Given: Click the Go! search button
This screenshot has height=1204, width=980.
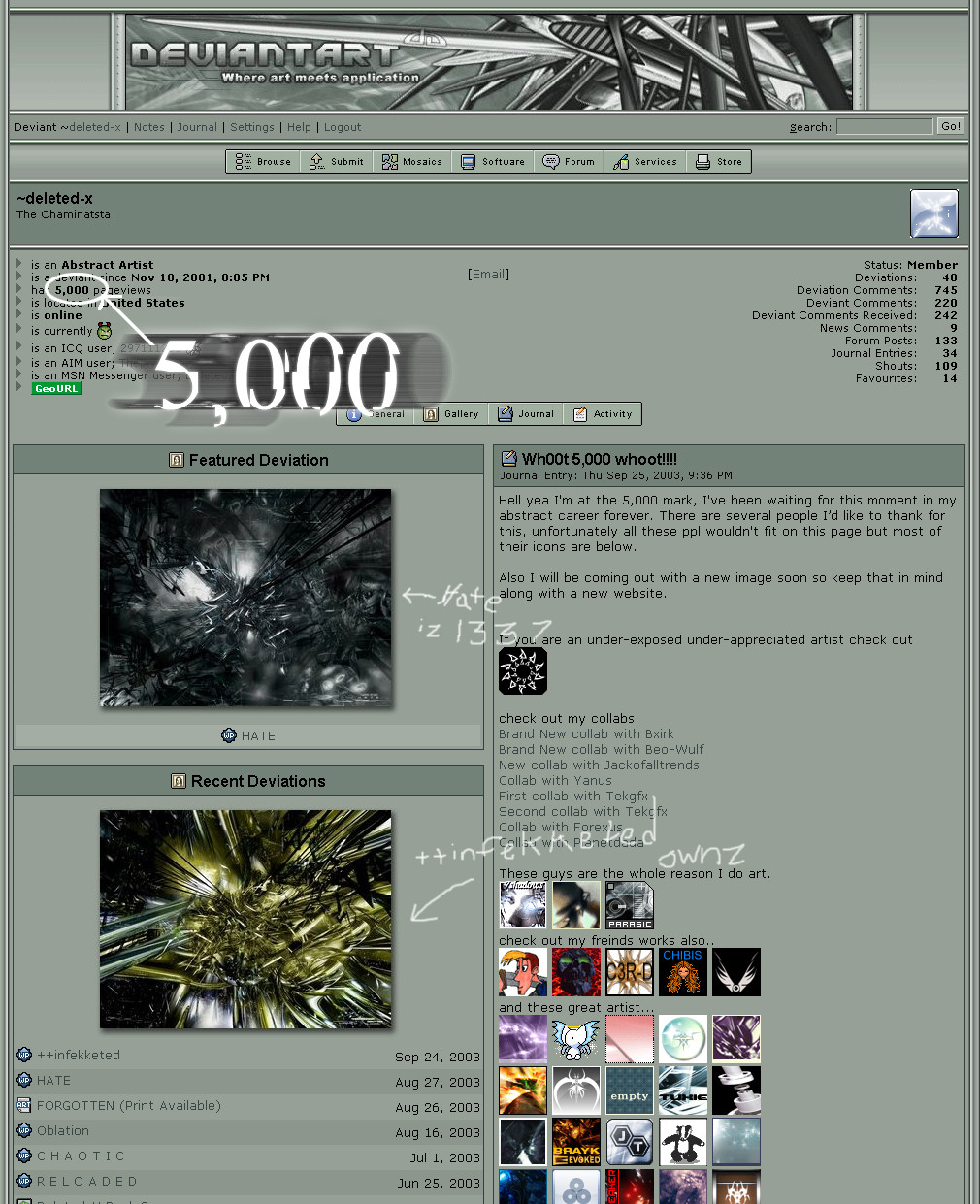Looking at the screenshot, I should 950,126.
